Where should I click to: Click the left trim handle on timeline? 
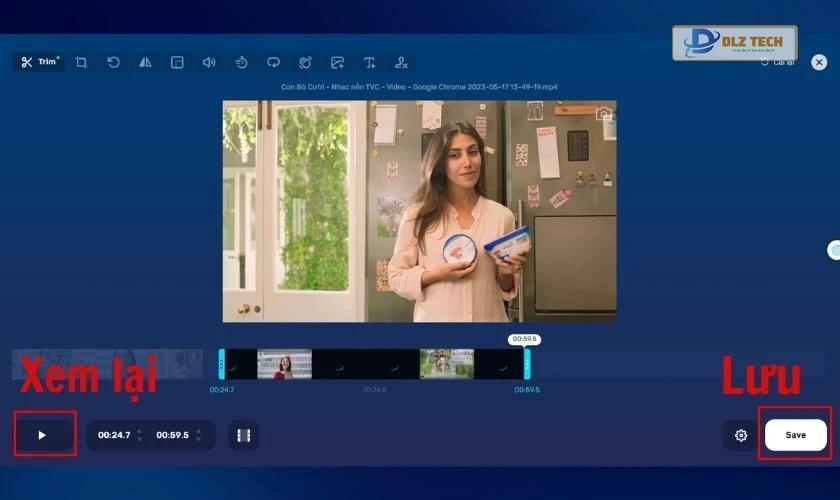[x=222, y=364]
